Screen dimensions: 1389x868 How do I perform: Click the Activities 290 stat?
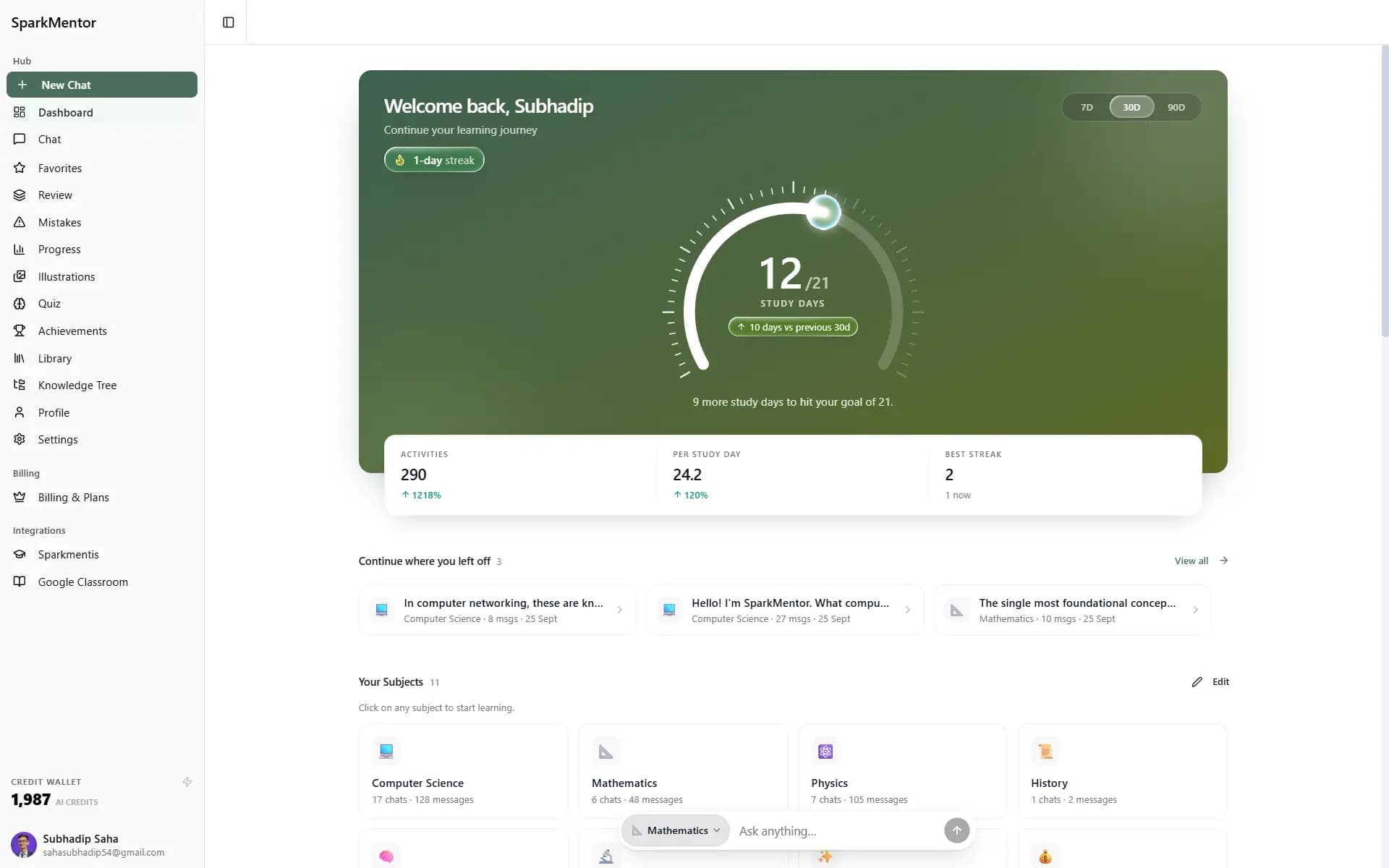520,475
